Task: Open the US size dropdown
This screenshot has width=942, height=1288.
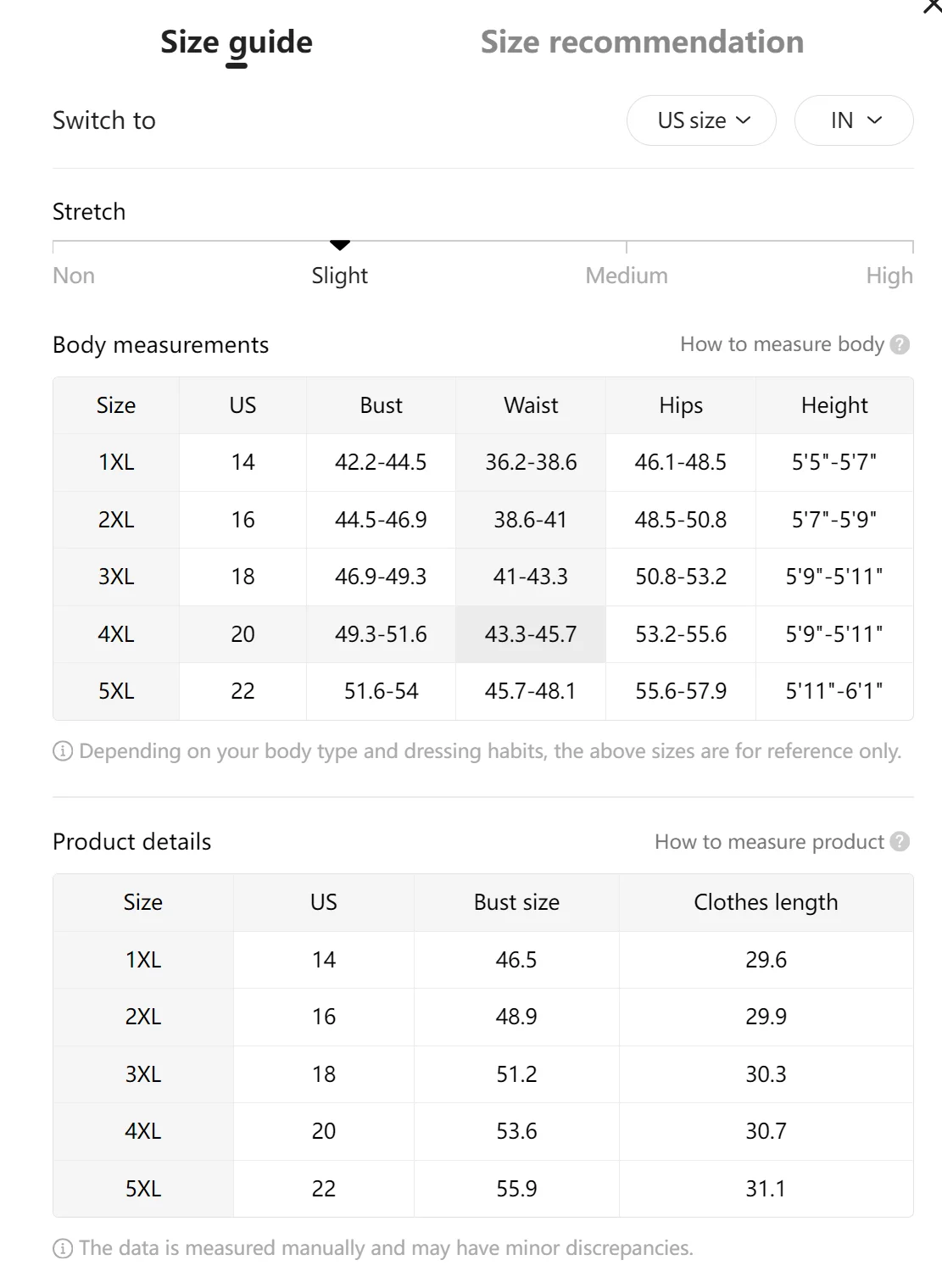Action: (x=701, y=120)
